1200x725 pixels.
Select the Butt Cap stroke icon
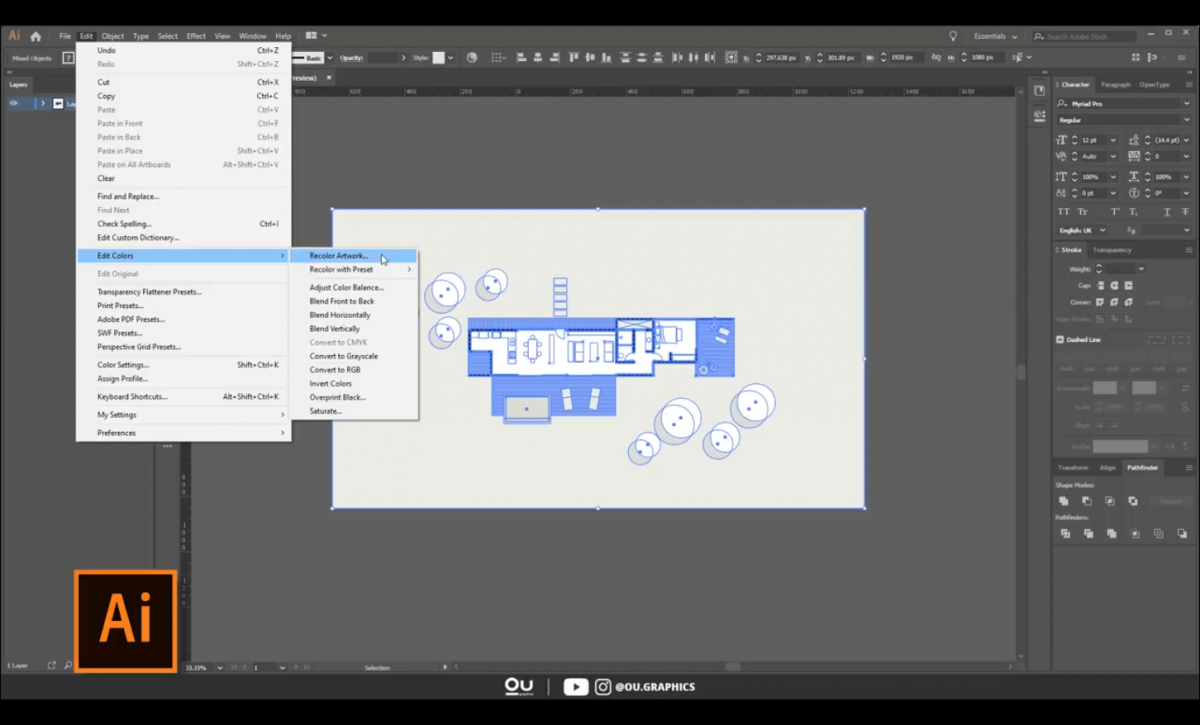[x=1101, y=286]
